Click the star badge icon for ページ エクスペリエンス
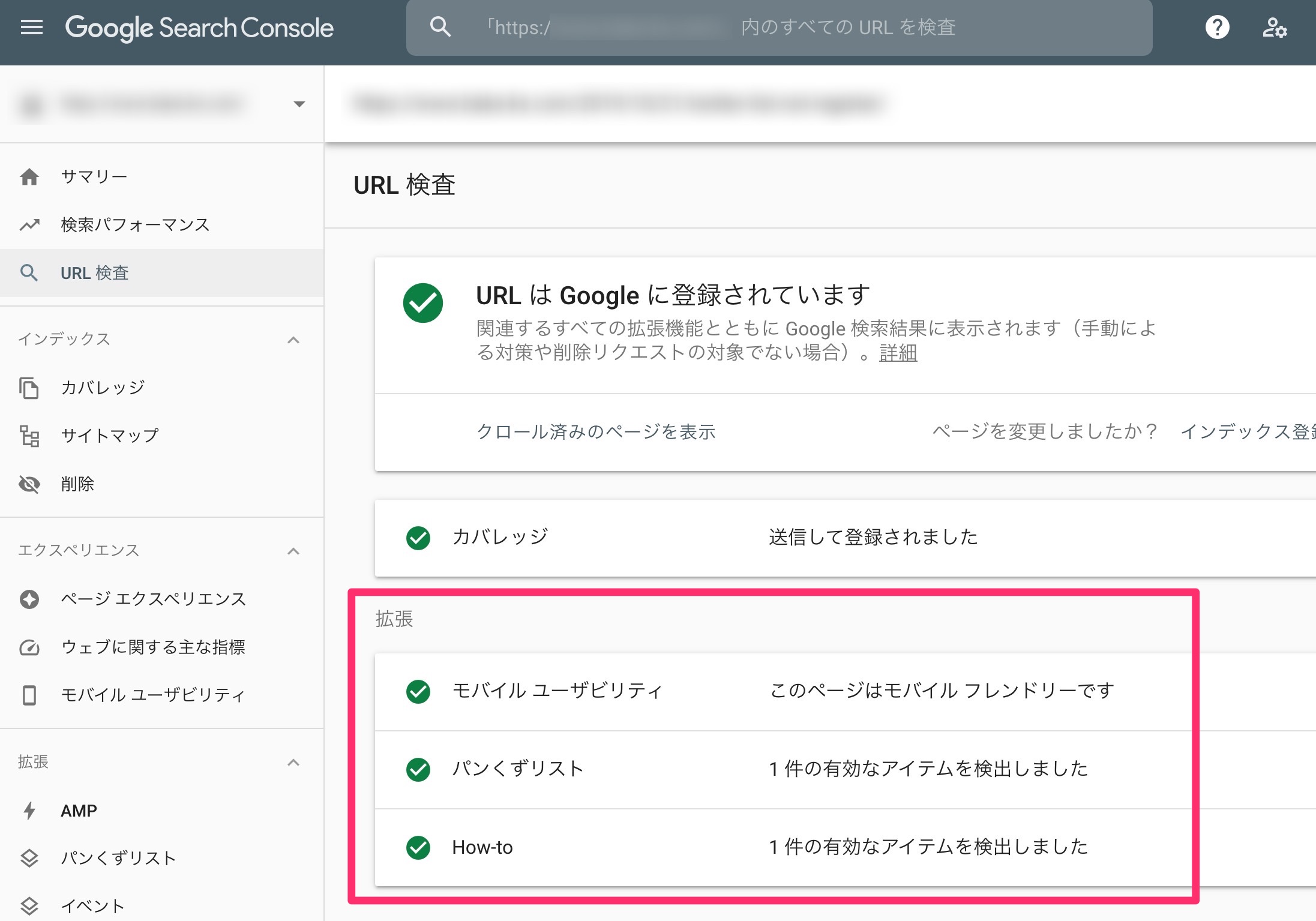 click(x=29, y=599)
